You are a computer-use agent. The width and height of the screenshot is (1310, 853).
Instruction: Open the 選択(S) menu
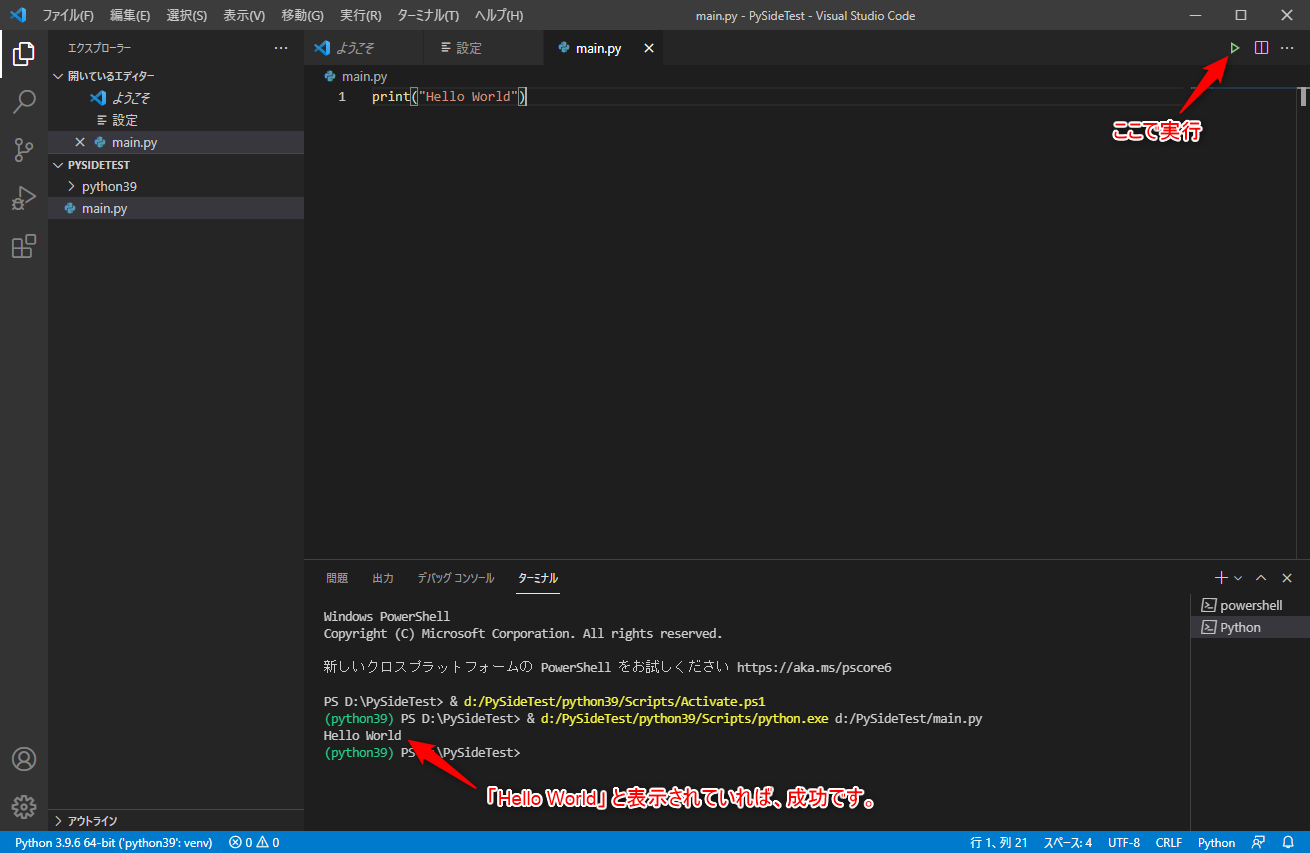pos(187,15)
